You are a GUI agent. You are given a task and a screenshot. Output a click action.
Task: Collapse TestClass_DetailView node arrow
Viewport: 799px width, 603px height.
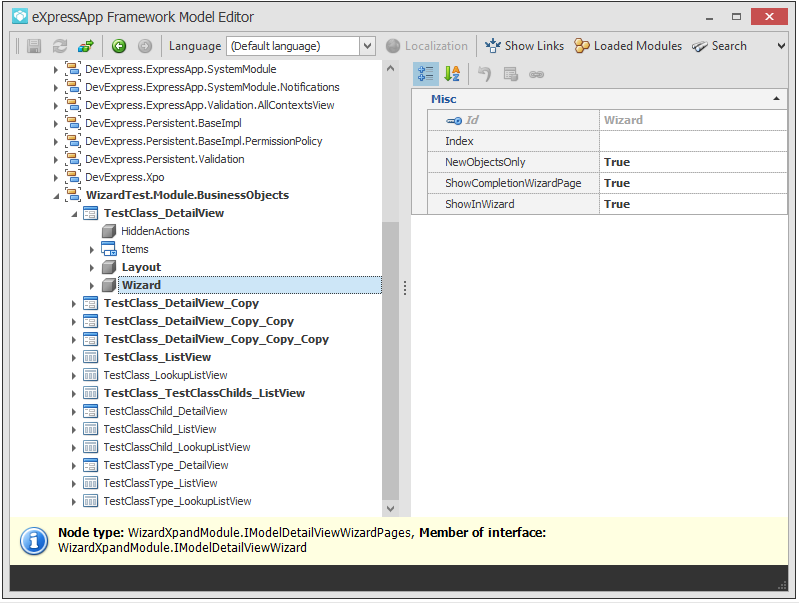click(74, 214)
